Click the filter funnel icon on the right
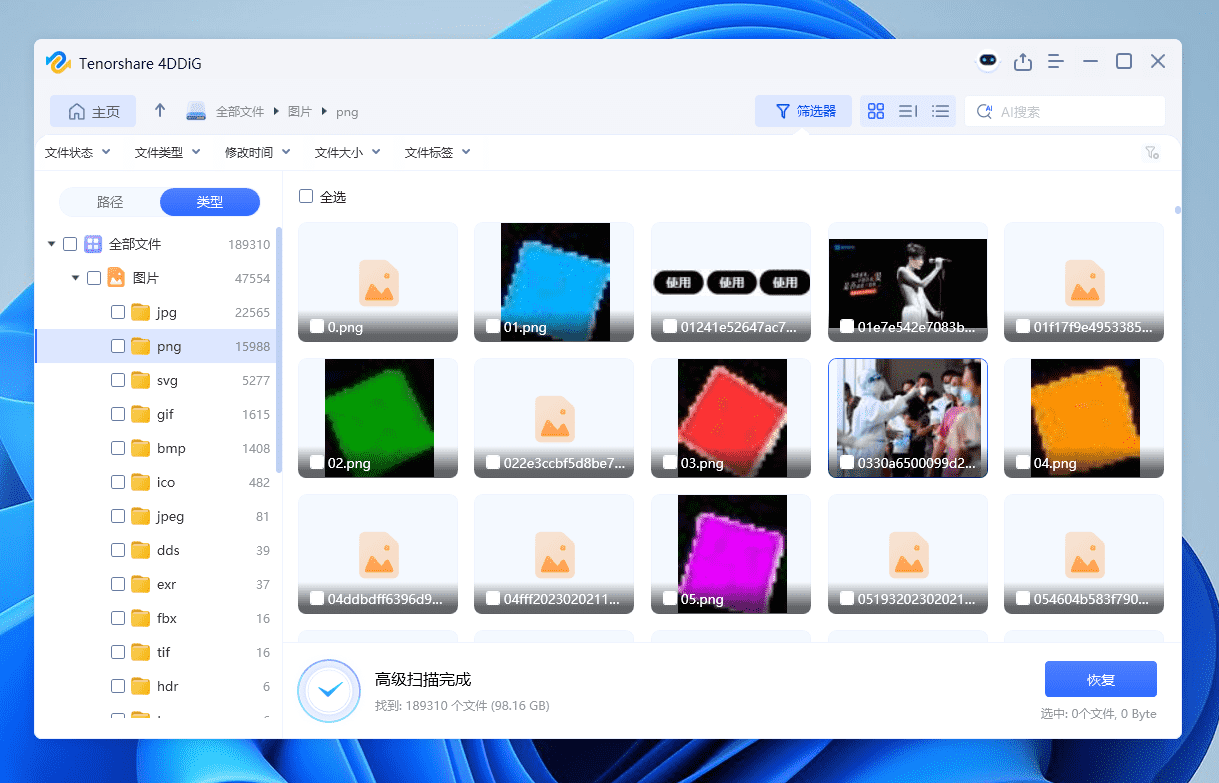Screen dimensions: 1219x783 click(x=1151, y=152)
